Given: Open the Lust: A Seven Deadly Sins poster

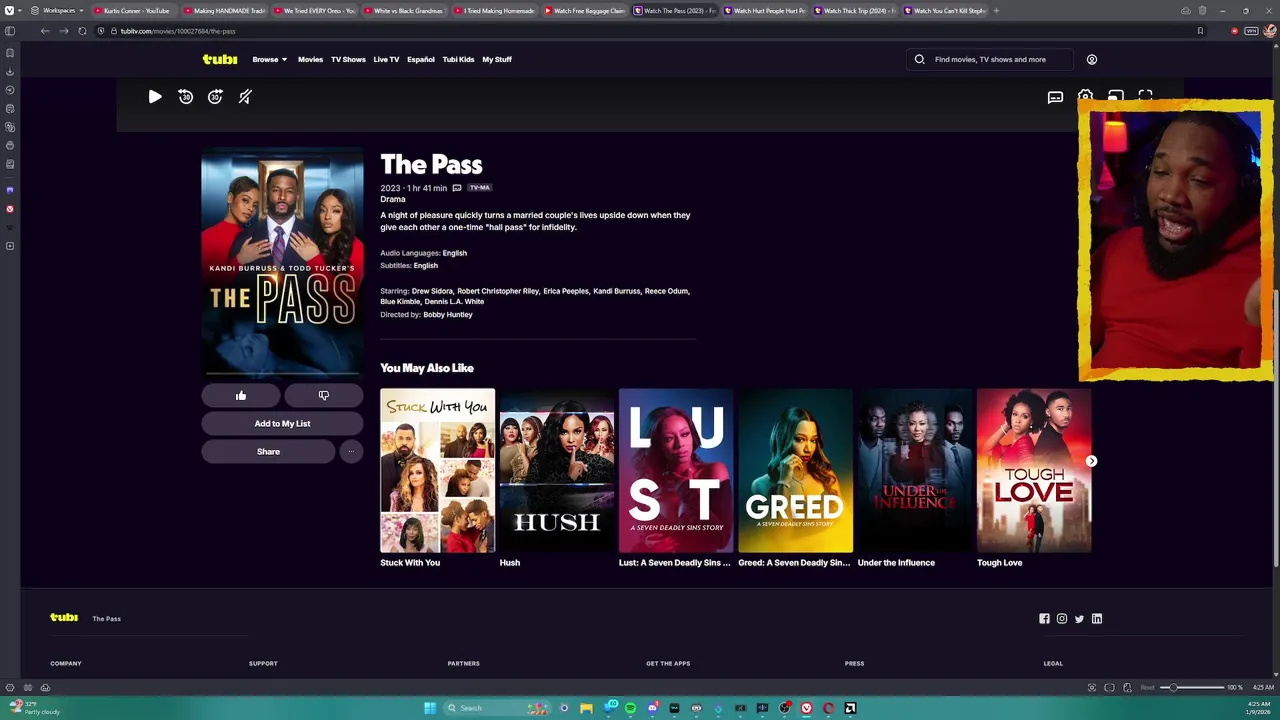Looking at the screenshot, I should (676, 471).
